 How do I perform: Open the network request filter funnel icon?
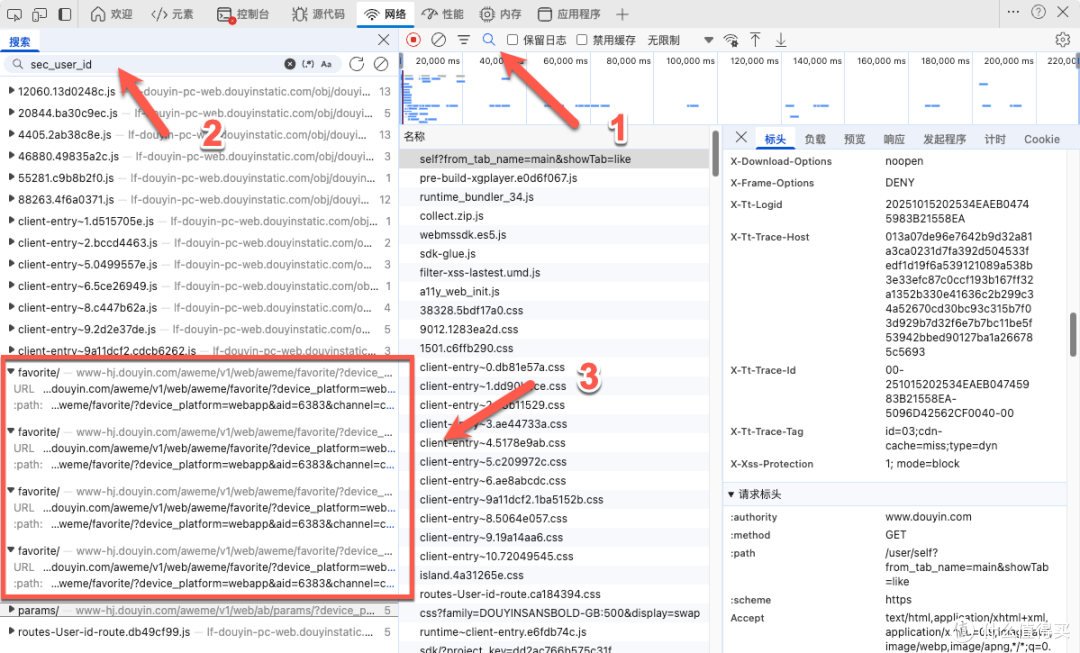pos(464,39)
